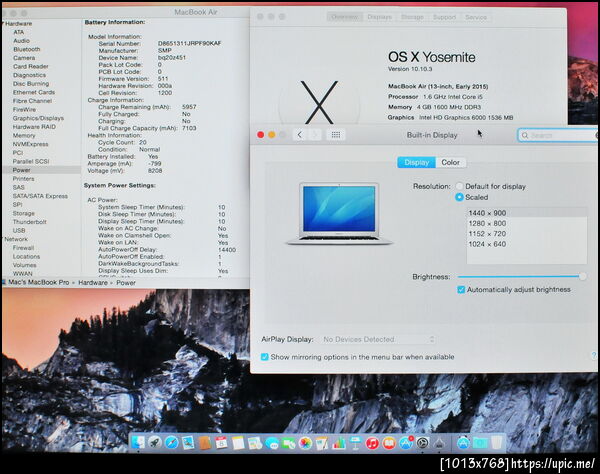Image resolution: width=600 pixels, height=474 pixels.
Task: Click Hardware in the bottom path bar
Action: (x=93, y=283)
